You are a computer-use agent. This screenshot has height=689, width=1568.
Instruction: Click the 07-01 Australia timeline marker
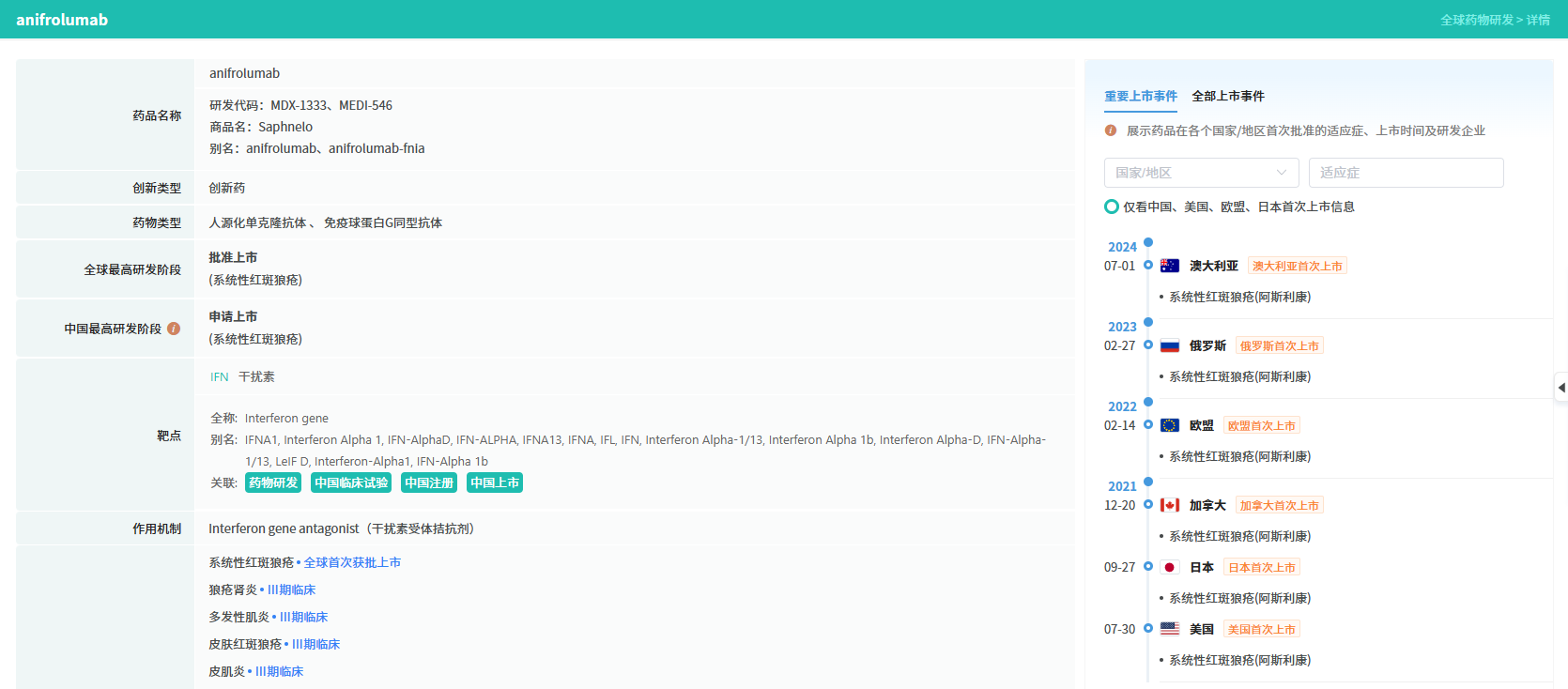1148,265
